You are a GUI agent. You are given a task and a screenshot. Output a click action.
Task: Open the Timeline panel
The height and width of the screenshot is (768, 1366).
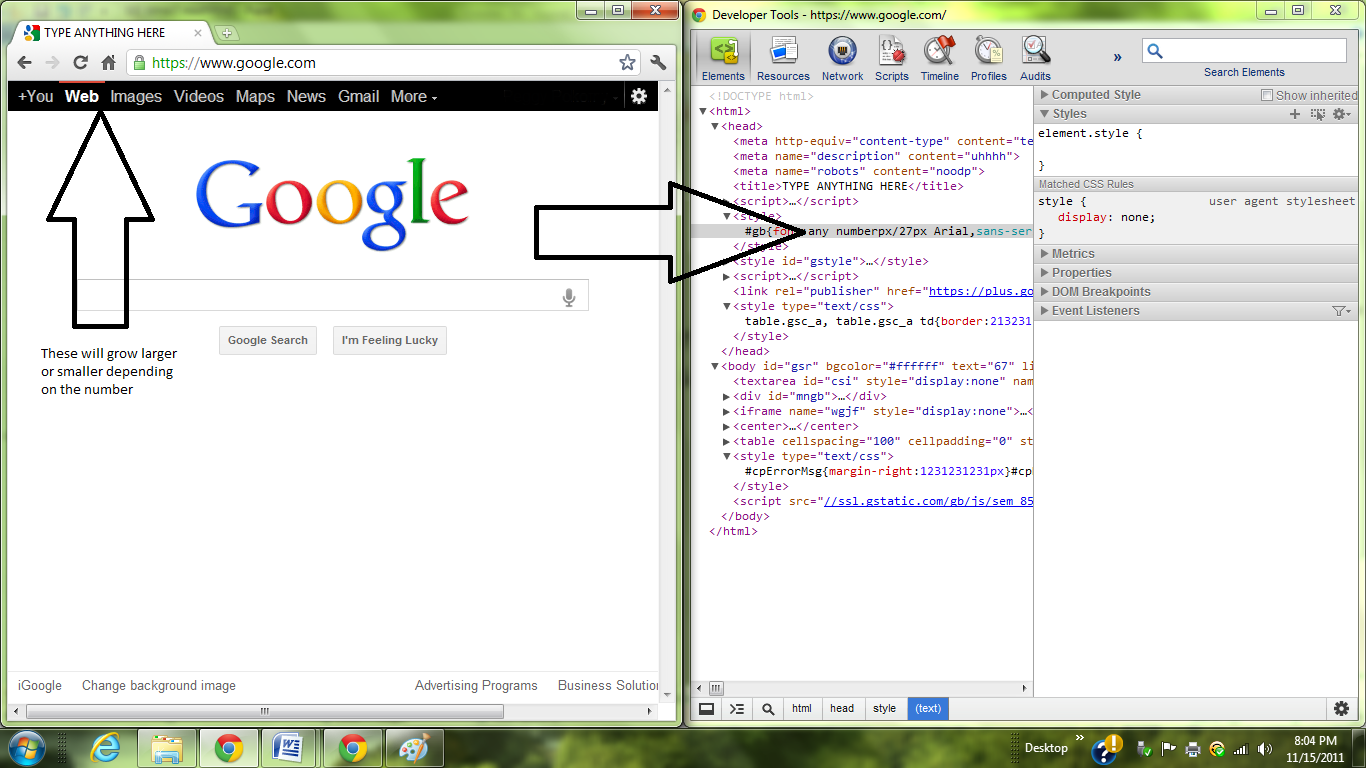[939, 59]
